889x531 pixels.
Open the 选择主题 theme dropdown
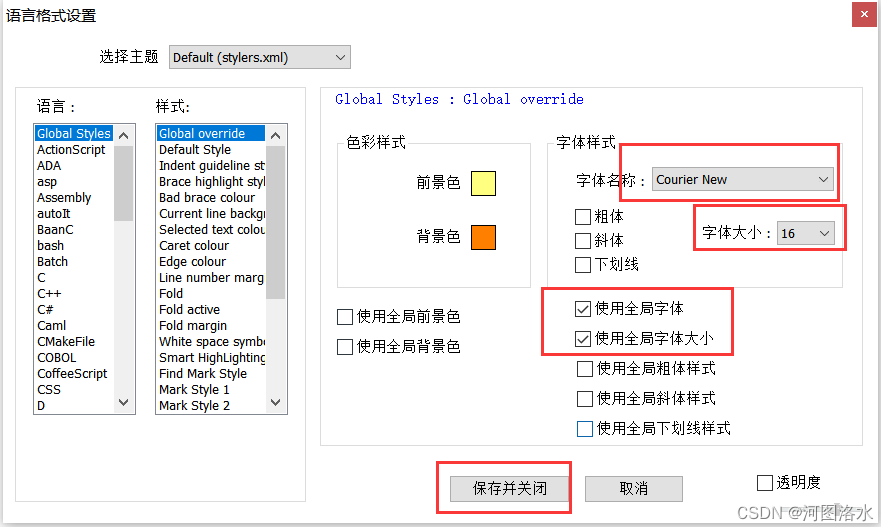[260, 58]
